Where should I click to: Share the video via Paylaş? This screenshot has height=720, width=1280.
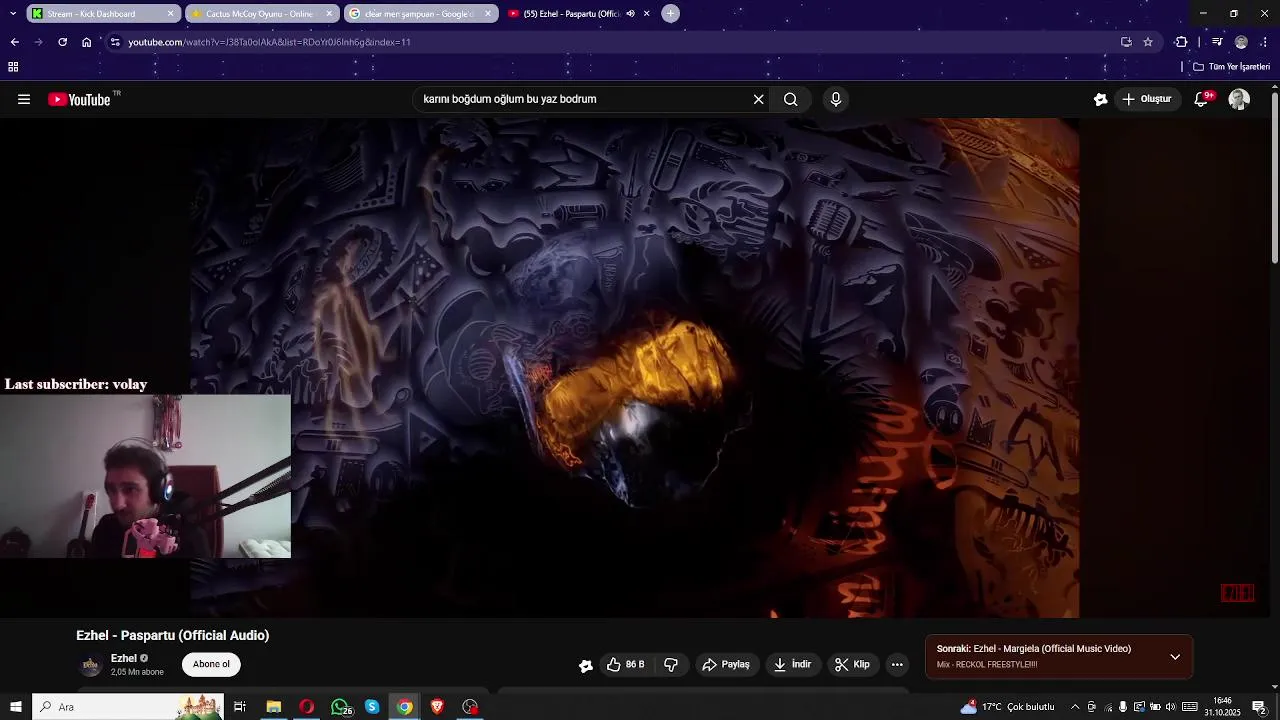tap(727, 664)
